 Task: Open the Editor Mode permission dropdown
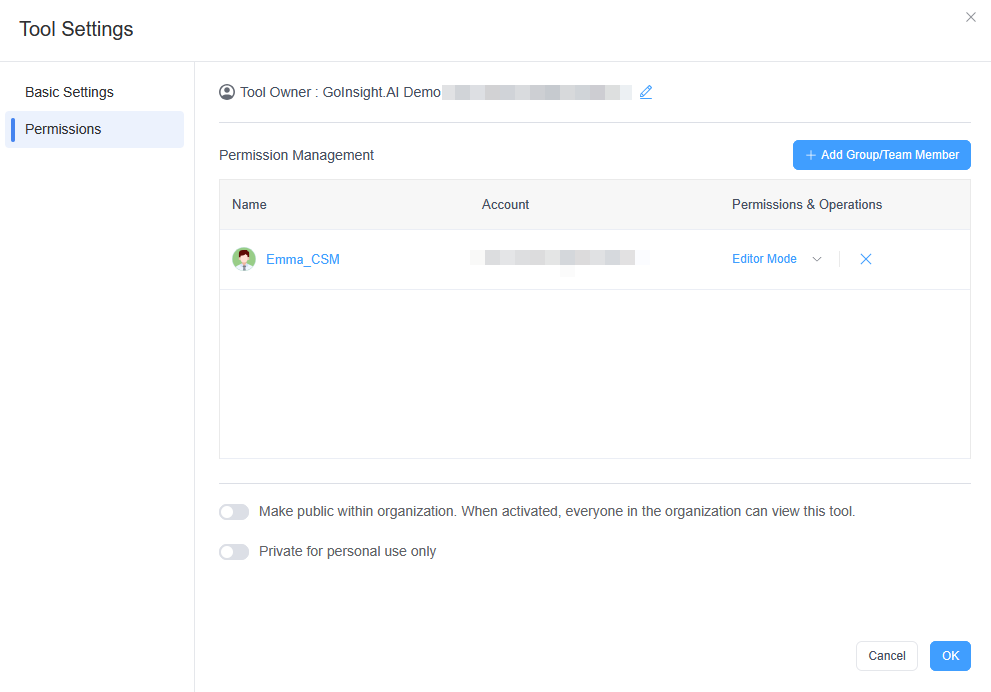pos(777,259)
